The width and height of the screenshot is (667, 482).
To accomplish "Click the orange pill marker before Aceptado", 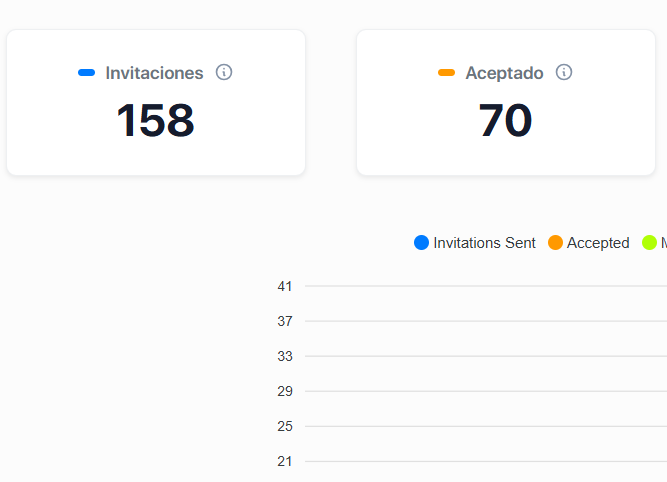I will [x=446, y=73].
